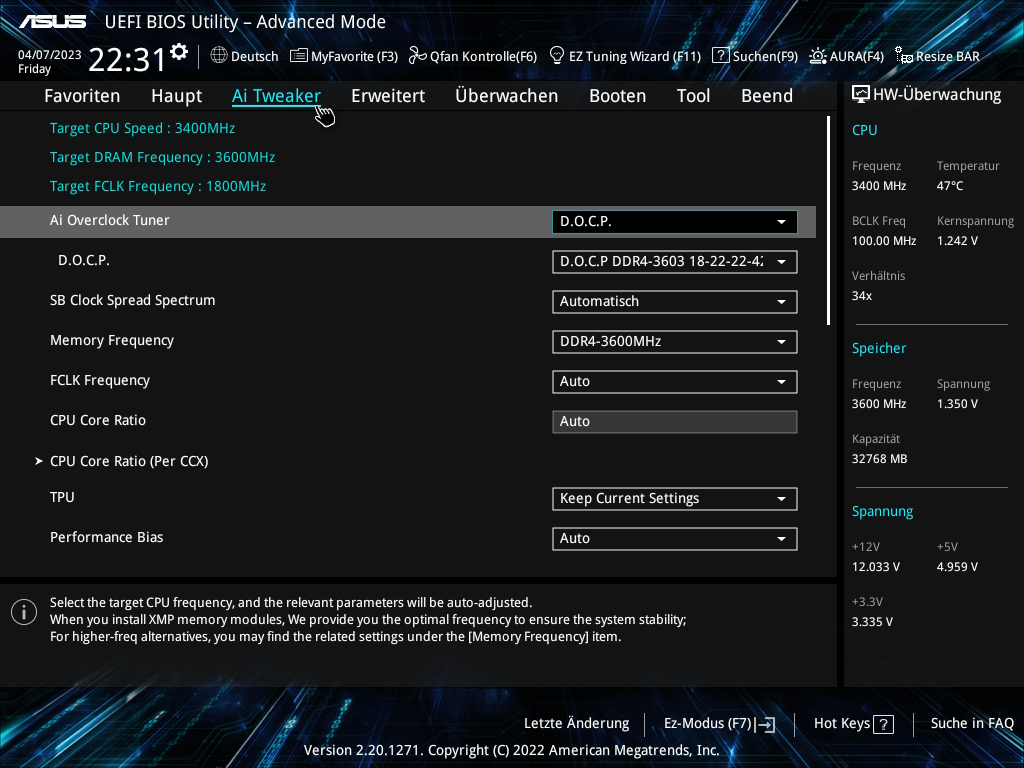Viewport: 1024px width, 768px height.
Task: Open the Ai Overclock Tuner dropdown
Action: [675, 221]
